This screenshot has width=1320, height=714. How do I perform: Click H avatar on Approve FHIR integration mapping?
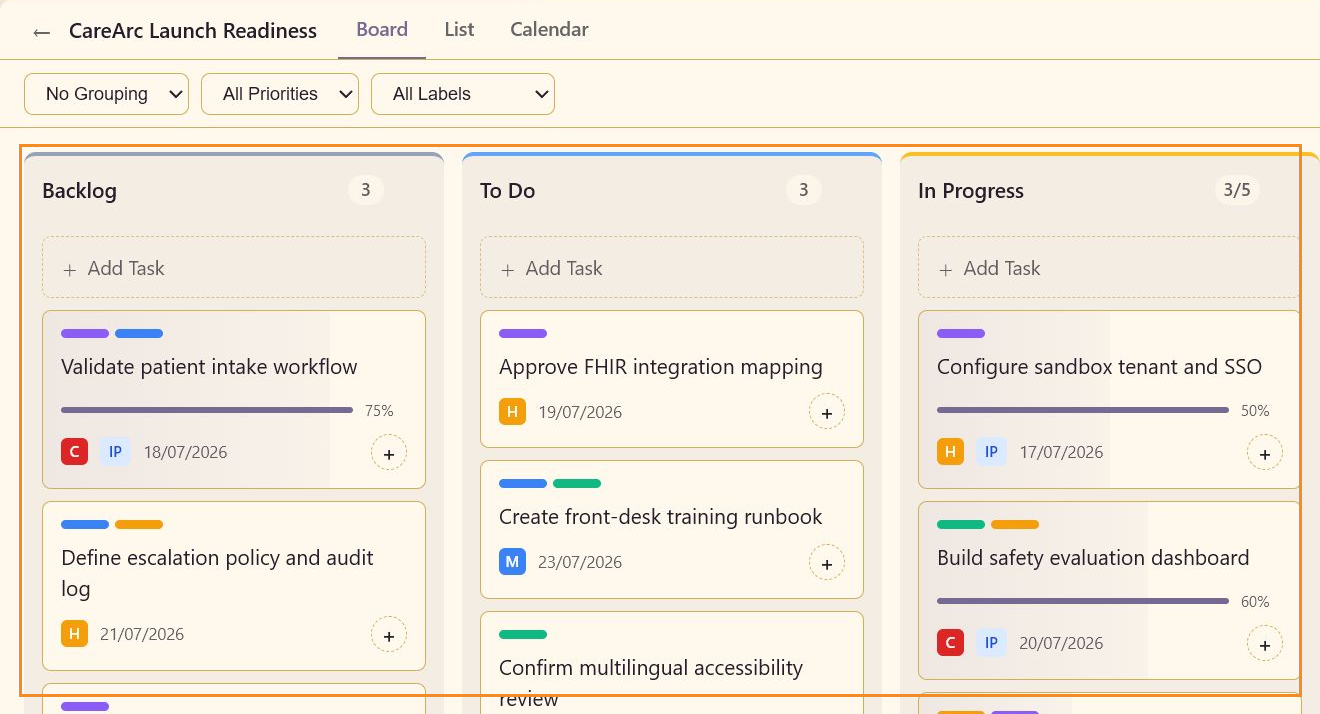tap(512, 412)
